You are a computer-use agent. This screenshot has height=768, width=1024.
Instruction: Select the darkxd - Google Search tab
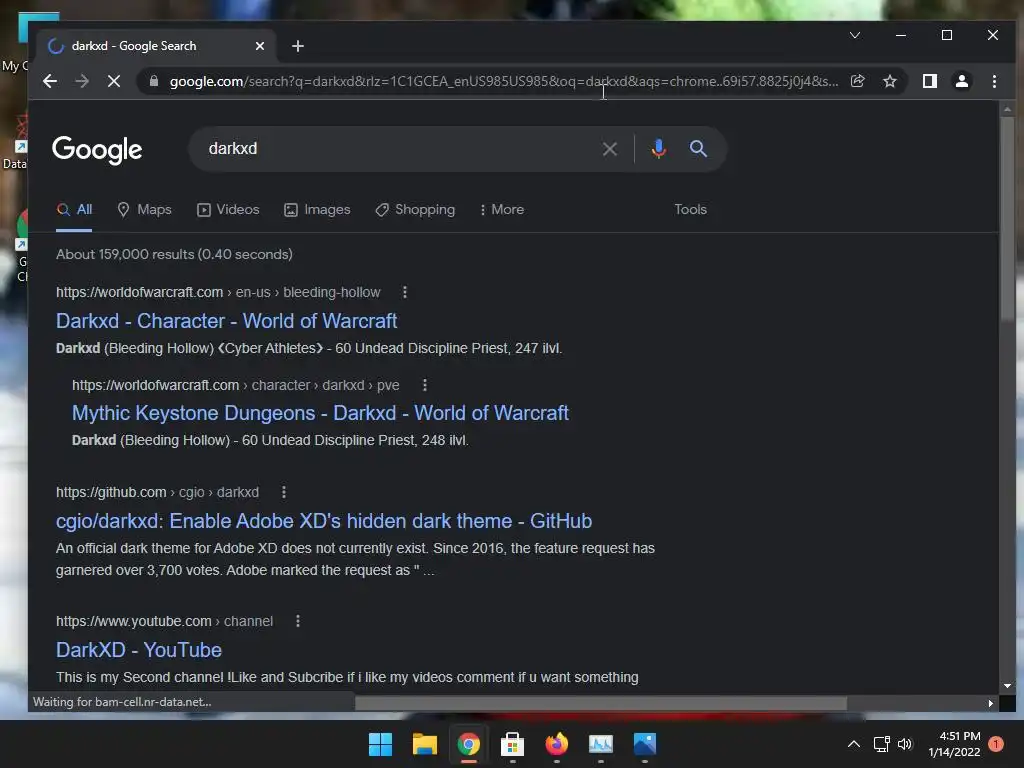coord(157,46)
